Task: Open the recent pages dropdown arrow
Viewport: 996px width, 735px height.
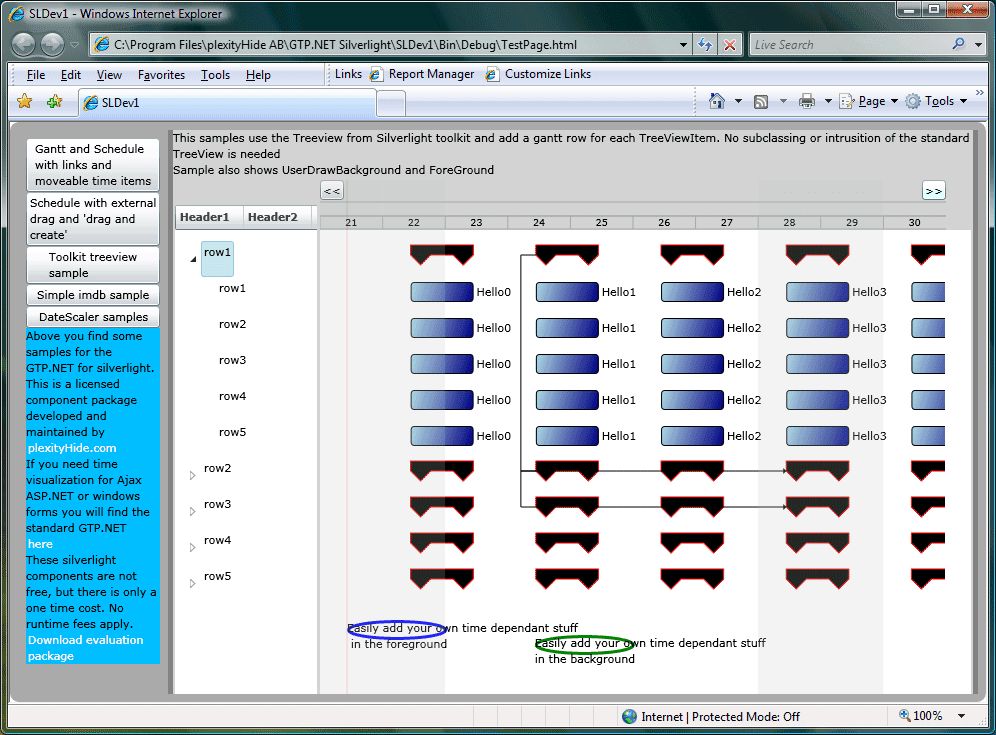Action: (74, 45)
